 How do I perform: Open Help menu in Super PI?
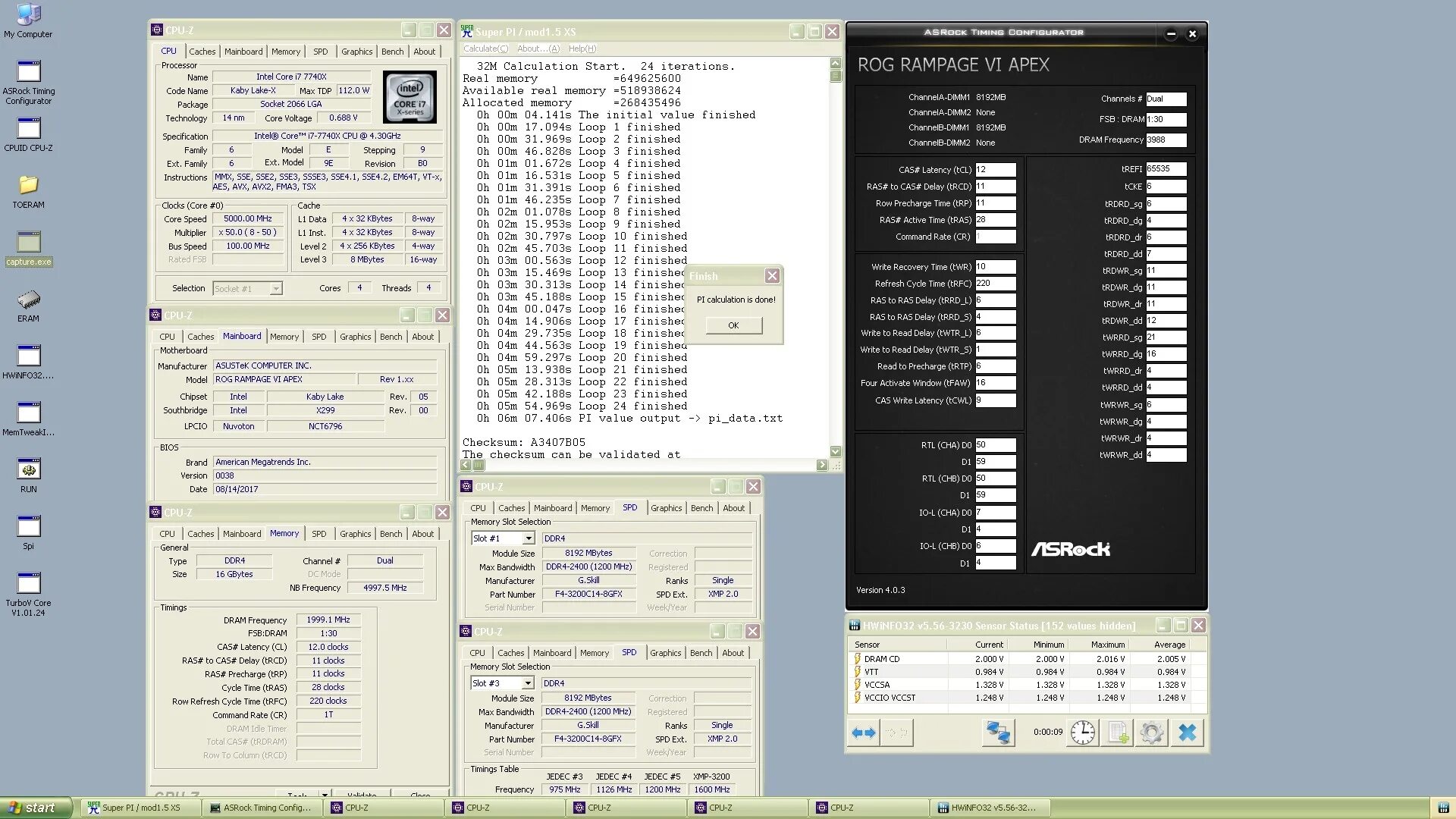tap(582, 49)
